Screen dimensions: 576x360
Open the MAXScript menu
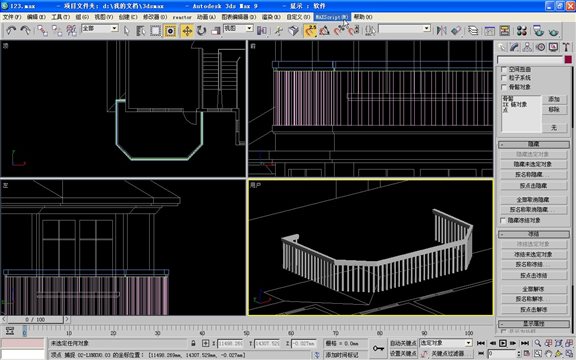click(332, 17)
